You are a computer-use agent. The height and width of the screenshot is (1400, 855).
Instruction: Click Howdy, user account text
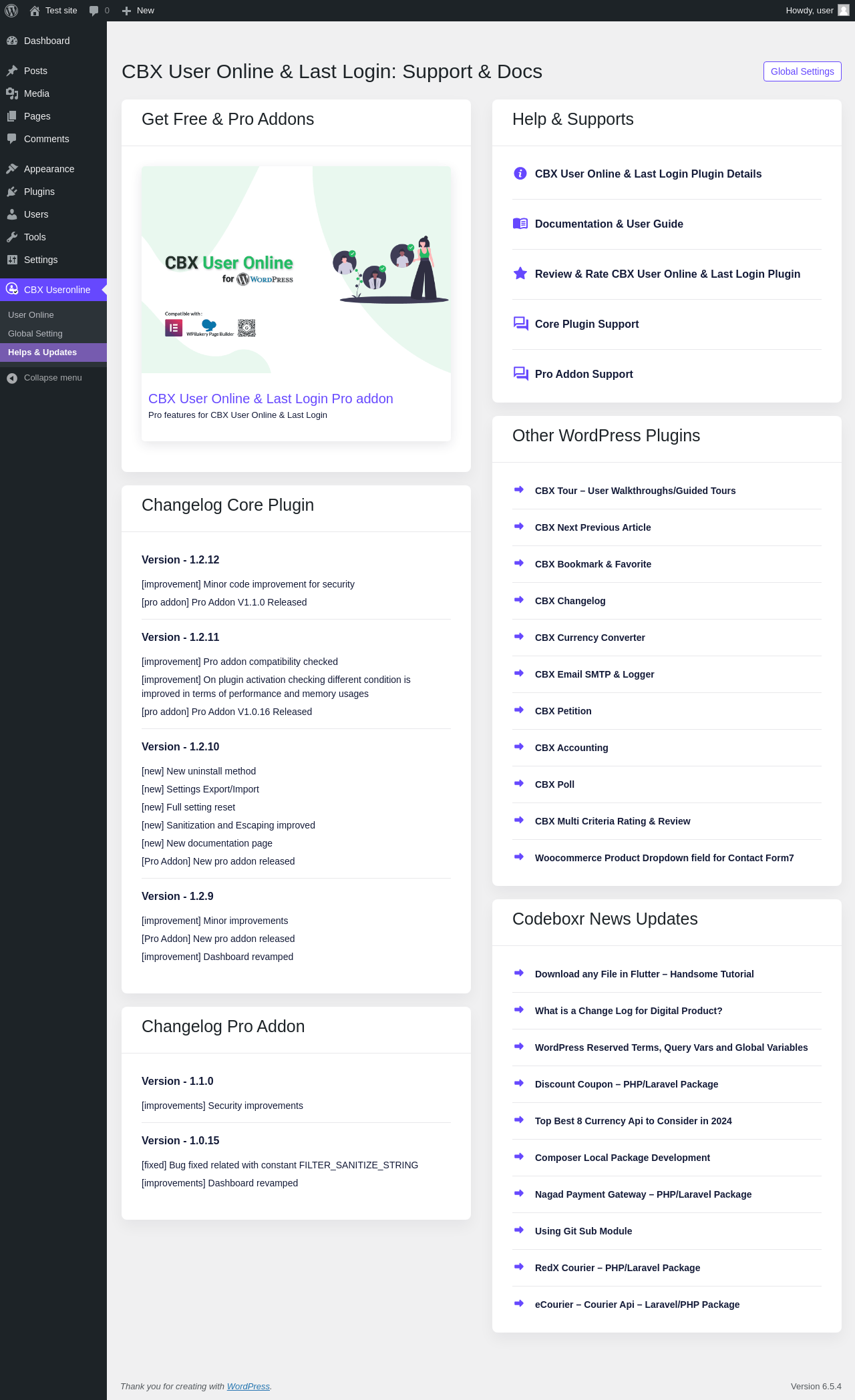(810, 11)
